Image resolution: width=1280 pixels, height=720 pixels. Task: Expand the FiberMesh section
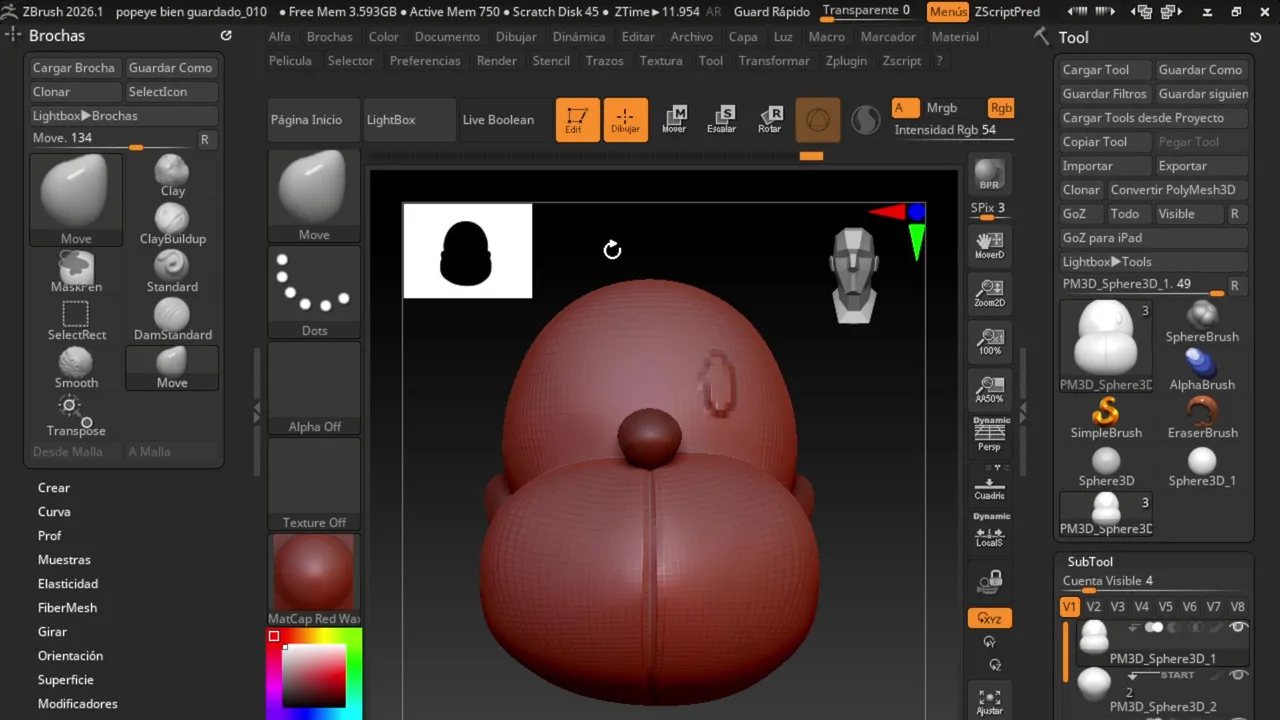[67, 608]
